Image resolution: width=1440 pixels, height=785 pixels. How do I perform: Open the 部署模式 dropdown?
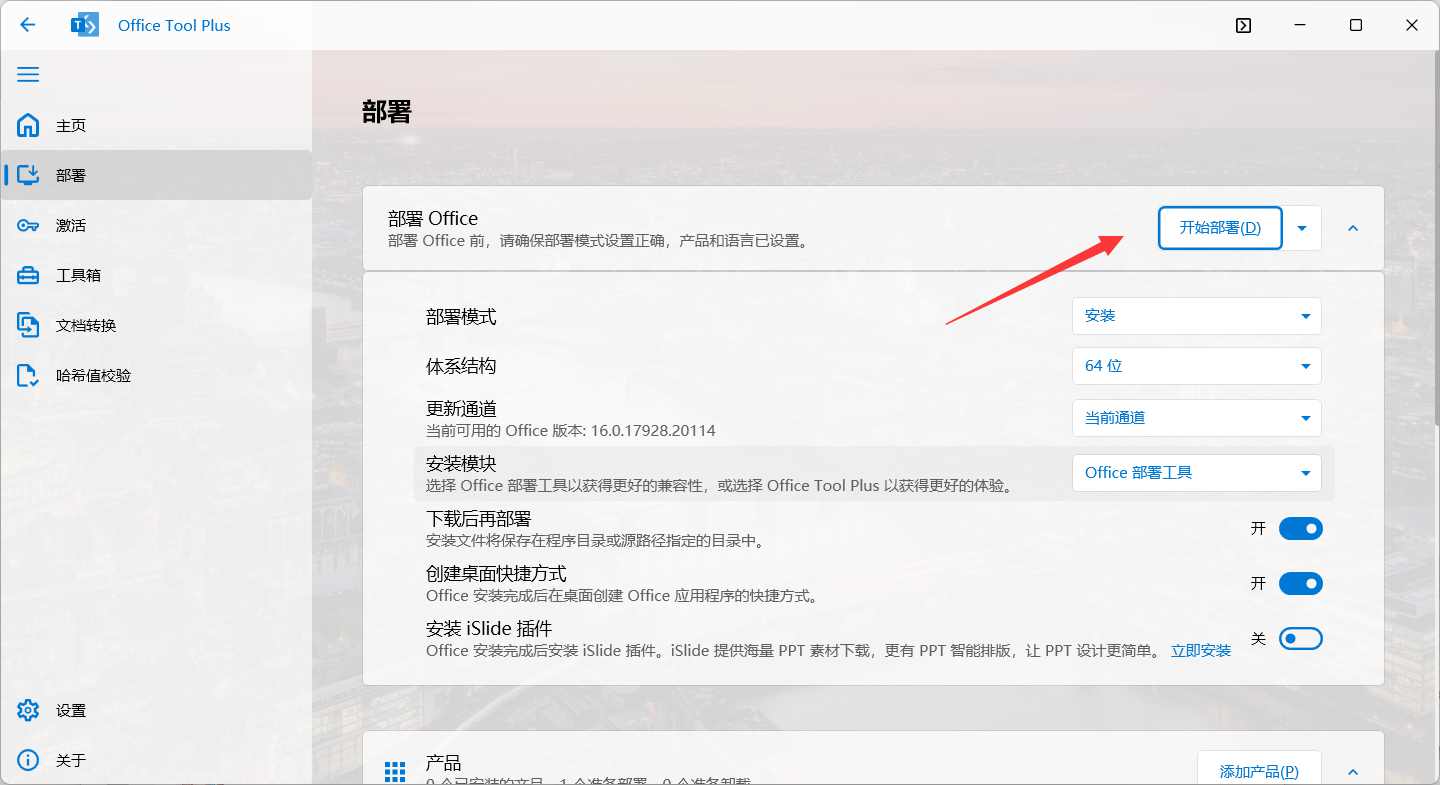click(x=1196, y=316)
